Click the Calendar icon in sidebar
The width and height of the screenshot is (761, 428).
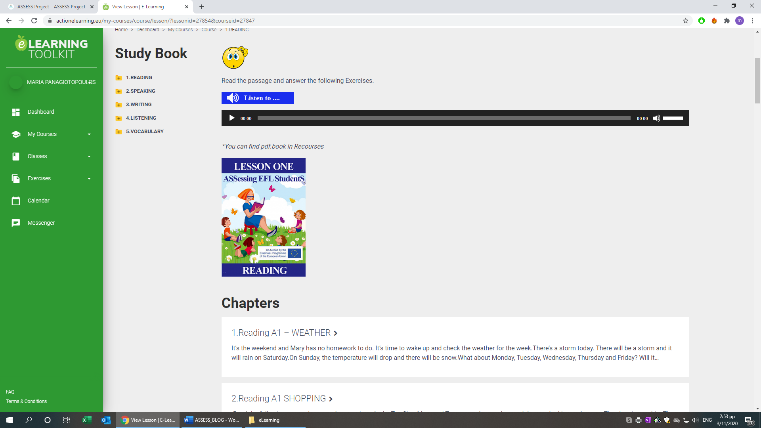tap(16, 200)
